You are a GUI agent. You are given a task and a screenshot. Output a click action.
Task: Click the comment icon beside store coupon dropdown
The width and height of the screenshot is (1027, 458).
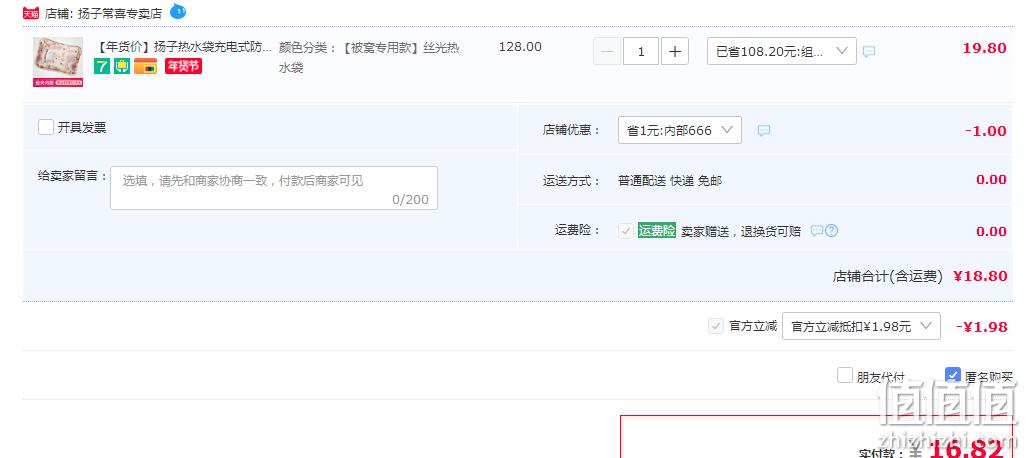[x=764, y=130]
